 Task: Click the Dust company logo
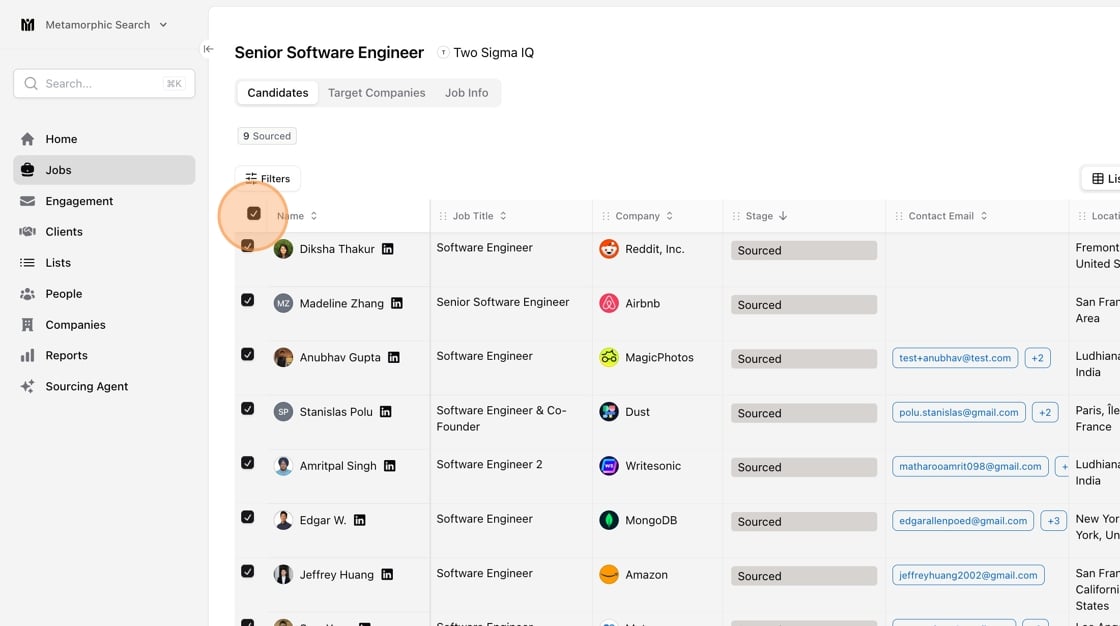coord(609,412)
